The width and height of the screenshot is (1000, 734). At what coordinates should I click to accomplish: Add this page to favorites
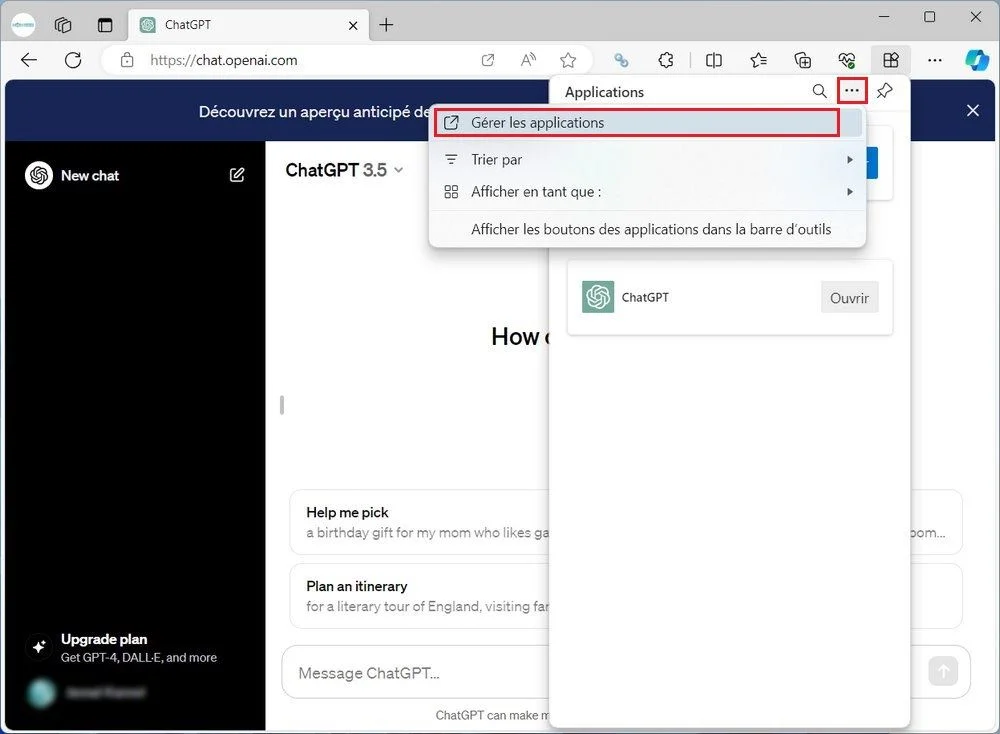point(568,60)
